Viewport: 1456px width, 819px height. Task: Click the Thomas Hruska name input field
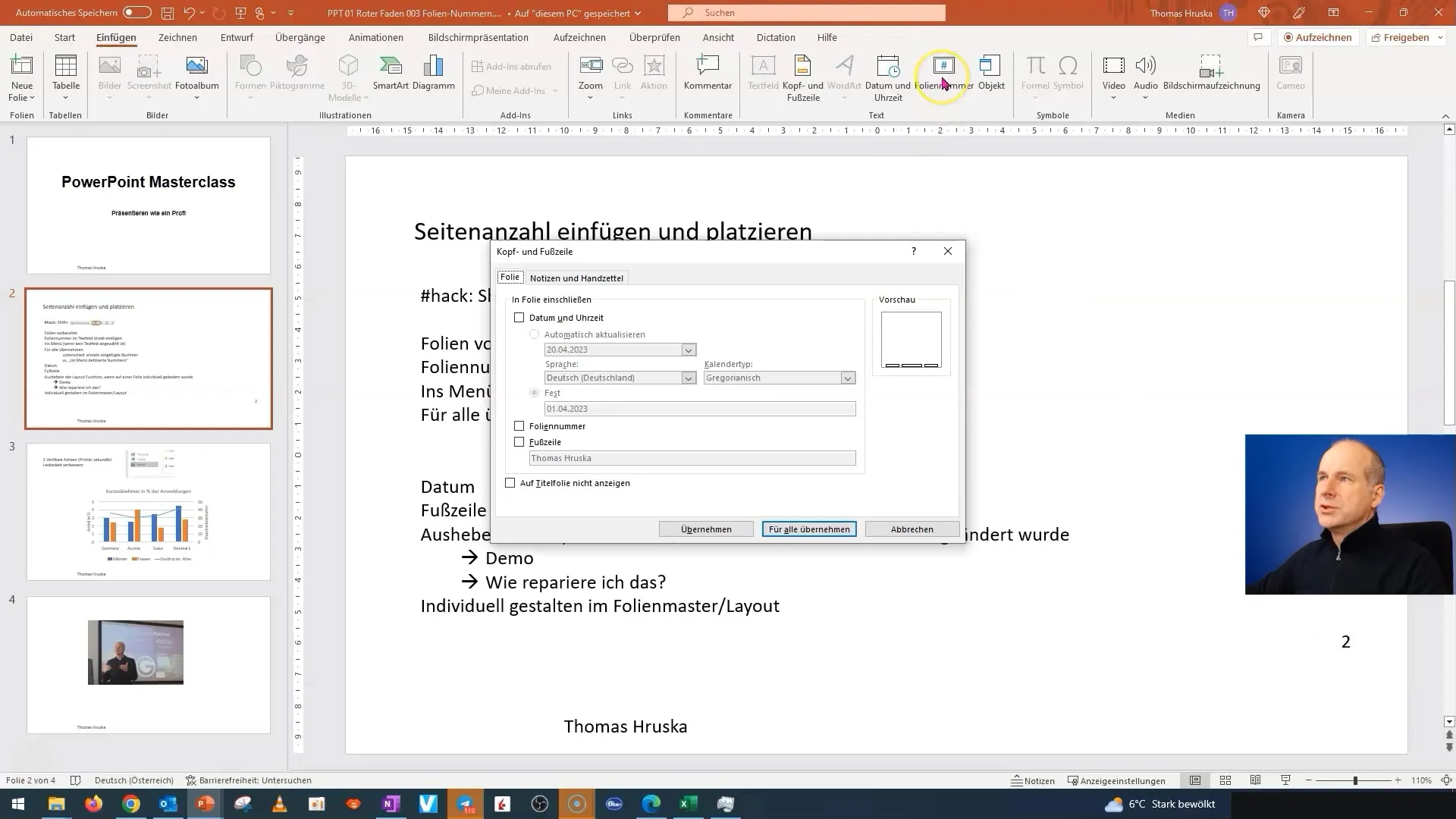coord(691,457)
